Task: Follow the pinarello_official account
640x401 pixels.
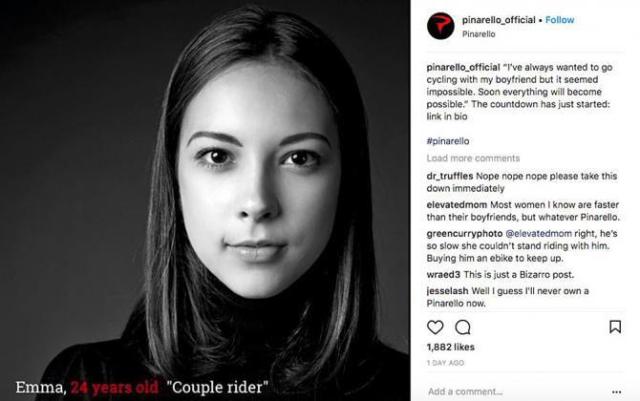Action: [560, 20]
